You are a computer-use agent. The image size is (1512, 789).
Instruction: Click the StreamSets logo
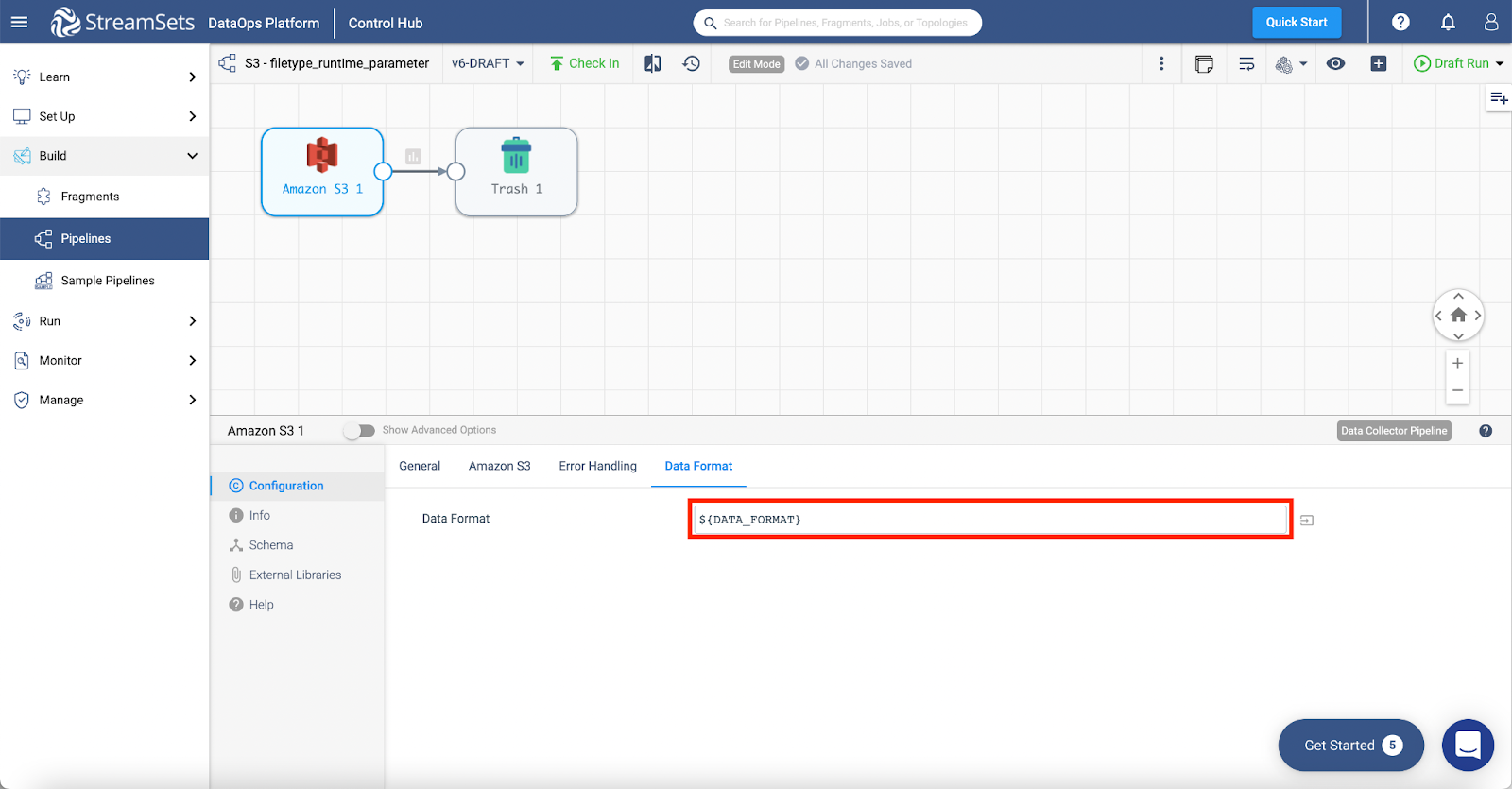[x=123, y=22]
